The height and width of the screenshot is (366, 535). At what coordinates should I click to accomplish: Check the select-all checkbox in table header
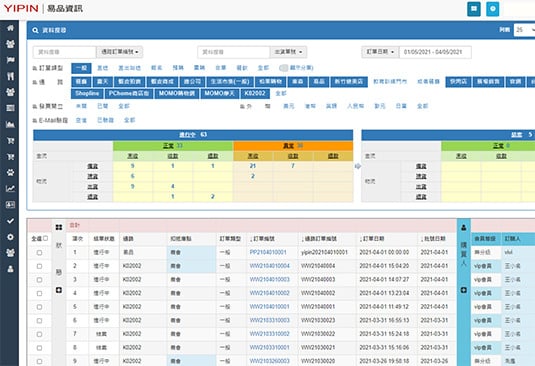click(x=46, y=238)
